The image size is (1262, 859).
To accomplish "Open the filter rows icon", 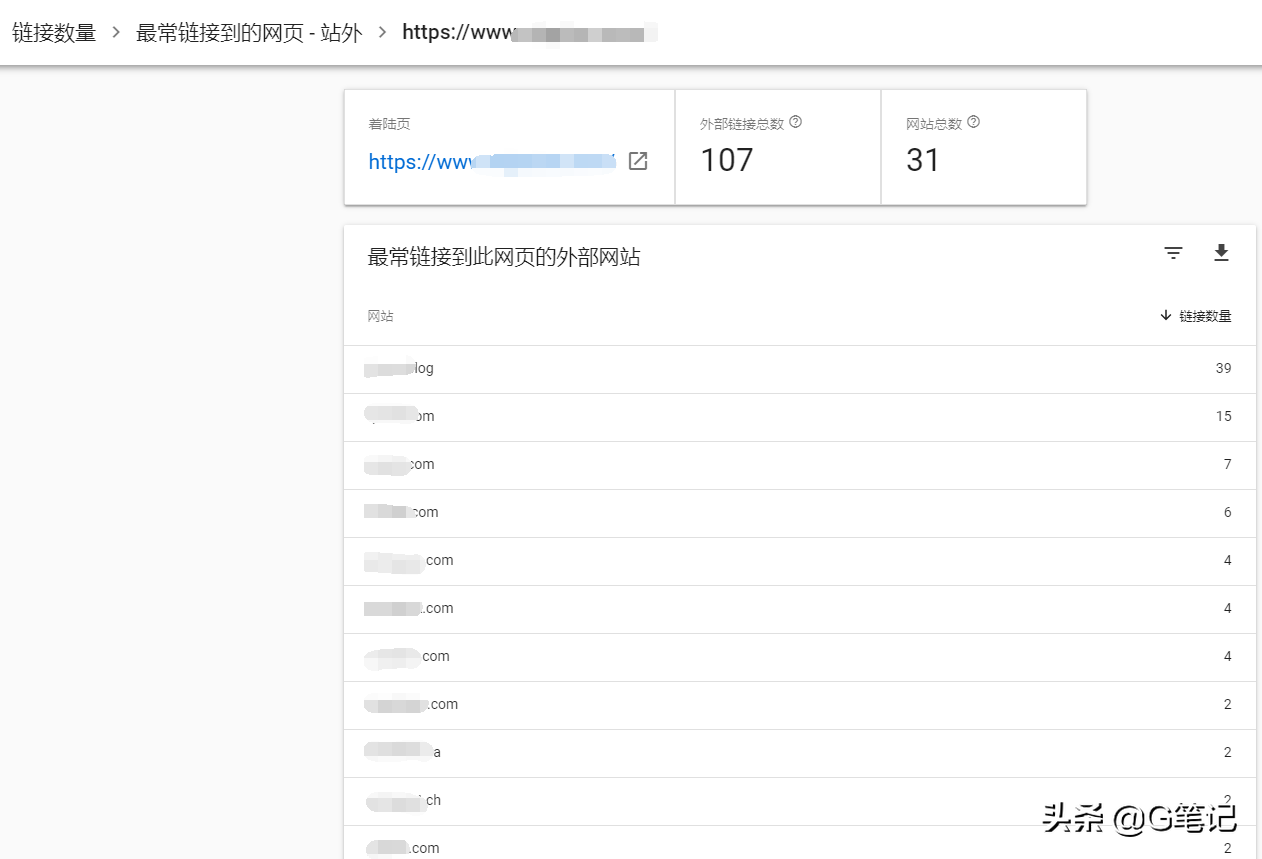I will coord(1173,254).
